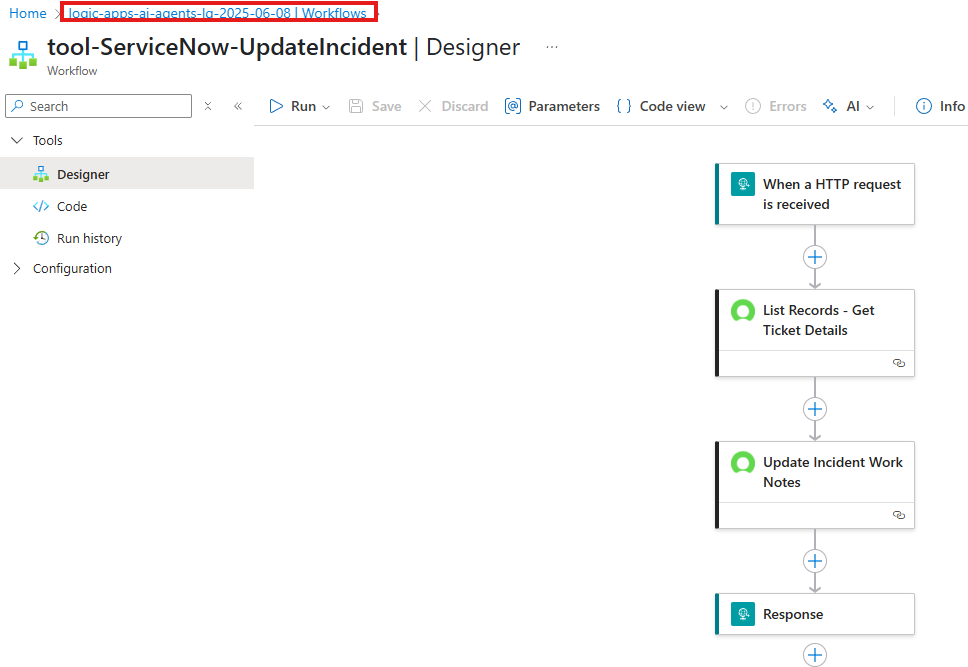Click the Save toolbar button
Screen dimensions: 968x667
click(375, 106)
